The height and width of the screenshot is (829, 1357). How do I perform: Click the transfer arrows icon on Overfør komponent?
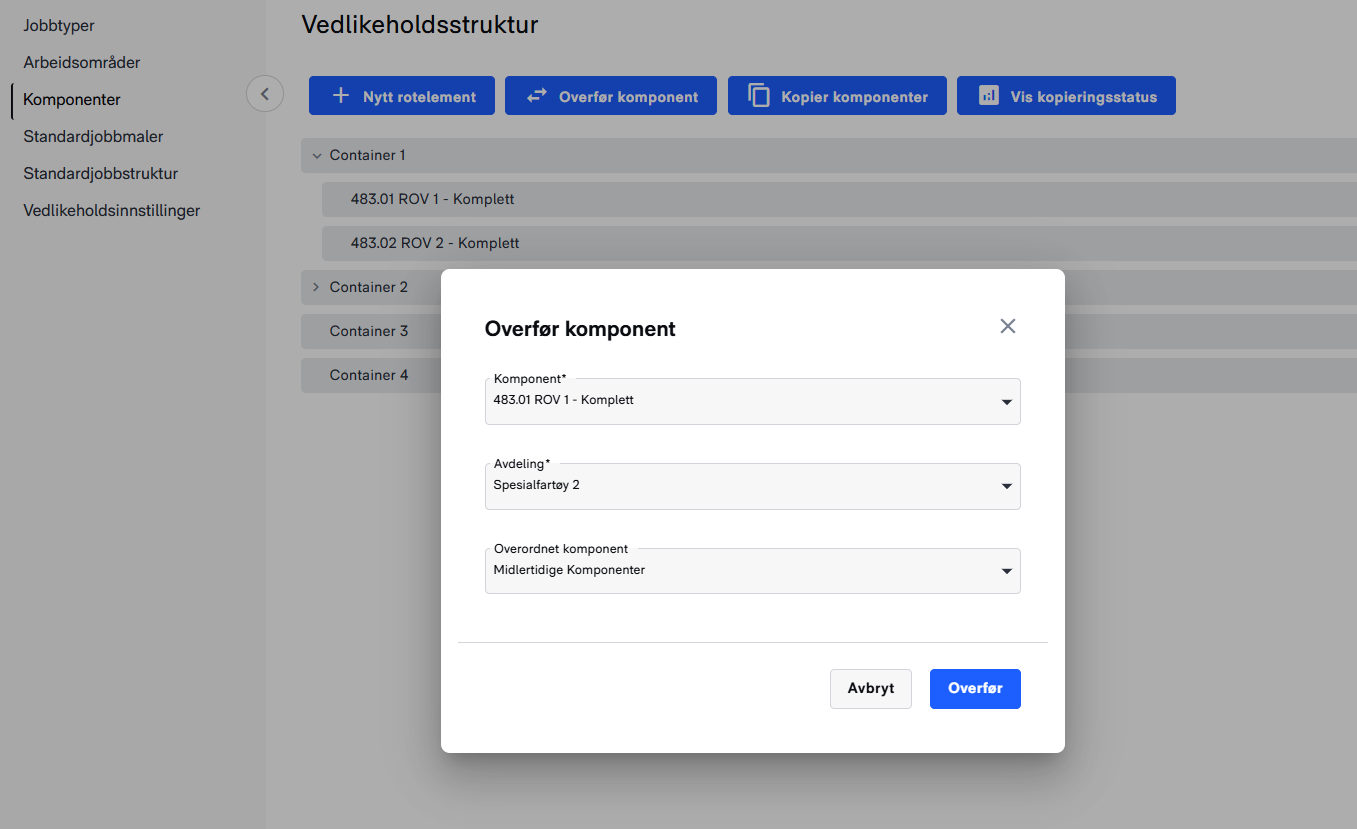point(537,96)
